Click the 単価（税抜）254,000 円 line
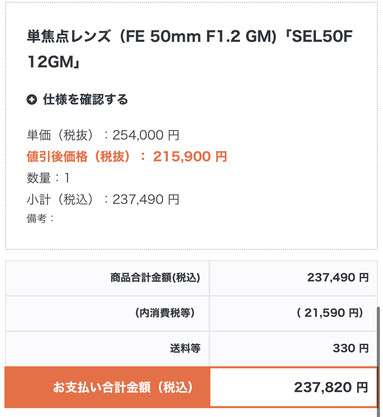Screen dimensions: 383x417 click(103, 135)
